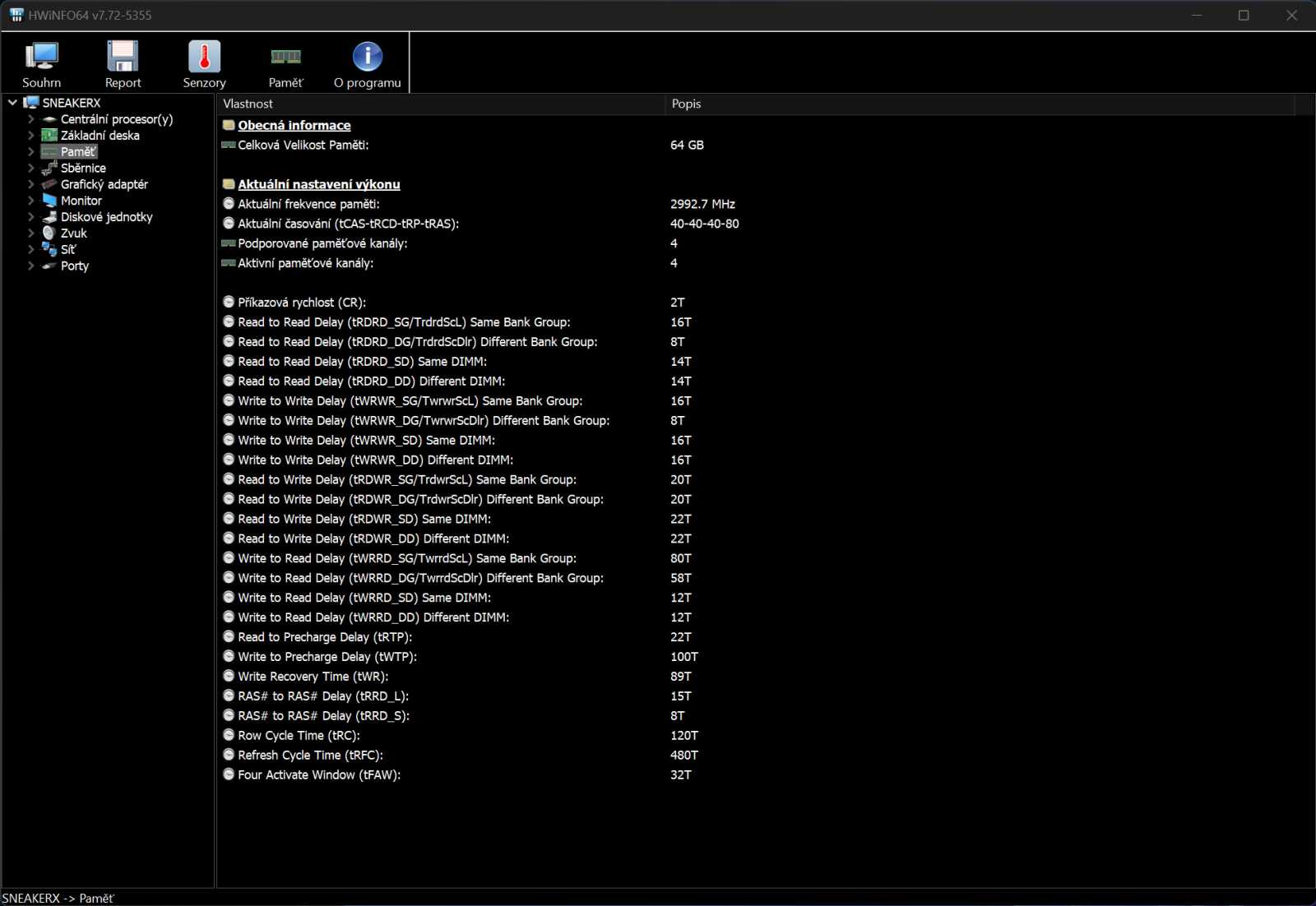This screenshot has height=906, width=1316.
Task: Click the Základní deska motherboard icon
Action: click(x=49, y=136)
